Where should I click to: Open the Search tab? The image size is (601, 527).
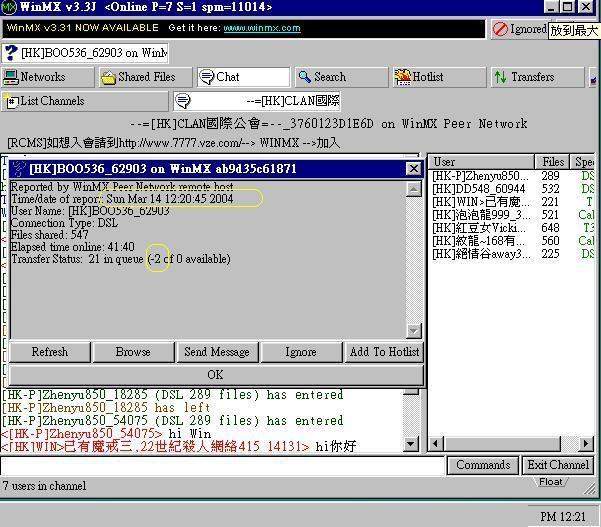click(x=341, y=77)
